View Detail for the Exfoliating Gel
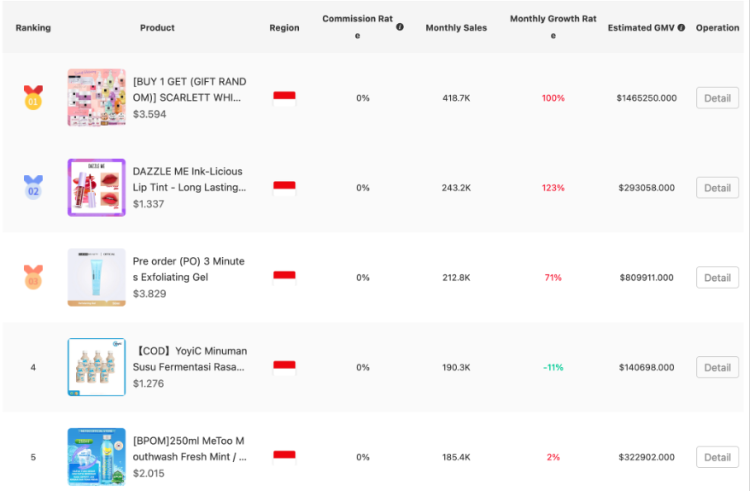750x491 pixels. [x=717, y=277]
